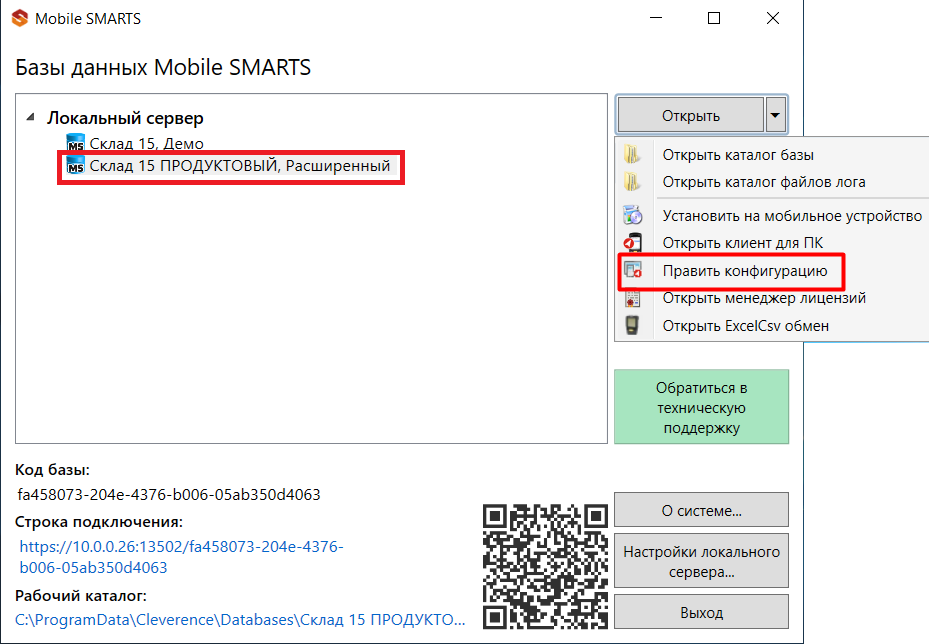929x644 pixels.
Task: Choose Открыть каталог файлов лога
Action: (x=764, y=182)
